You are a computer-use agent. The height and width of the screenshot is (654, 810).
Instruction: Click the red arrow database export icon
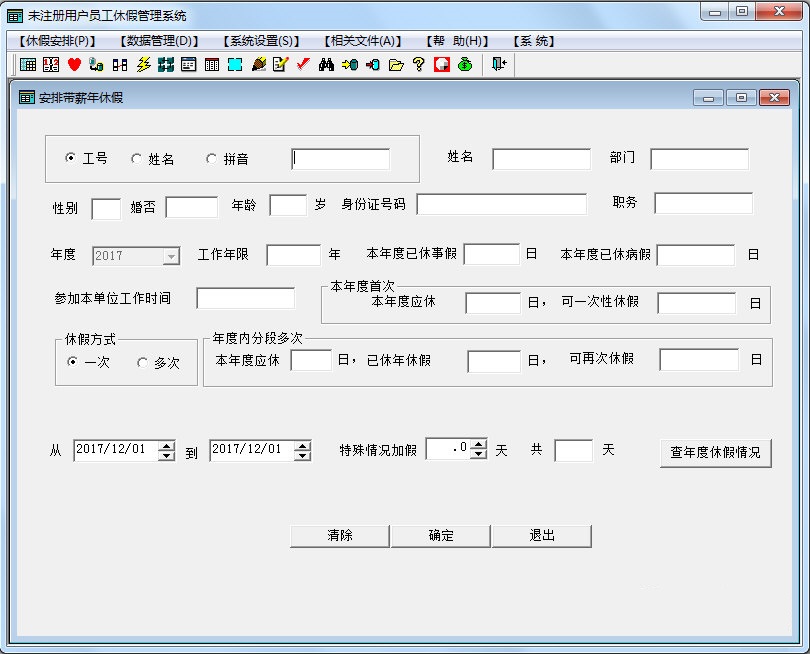[372, 65]
